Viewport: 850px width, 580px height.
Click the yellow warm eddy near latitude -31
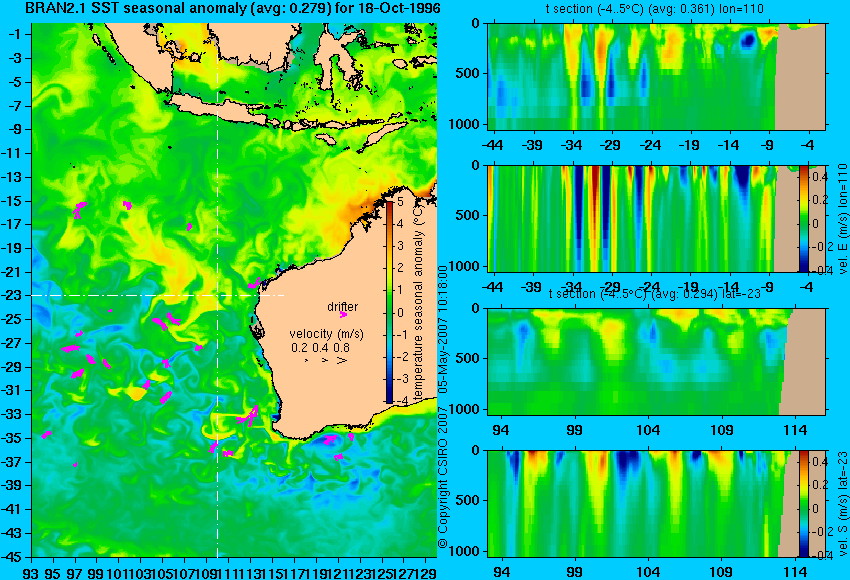[136, 394]
